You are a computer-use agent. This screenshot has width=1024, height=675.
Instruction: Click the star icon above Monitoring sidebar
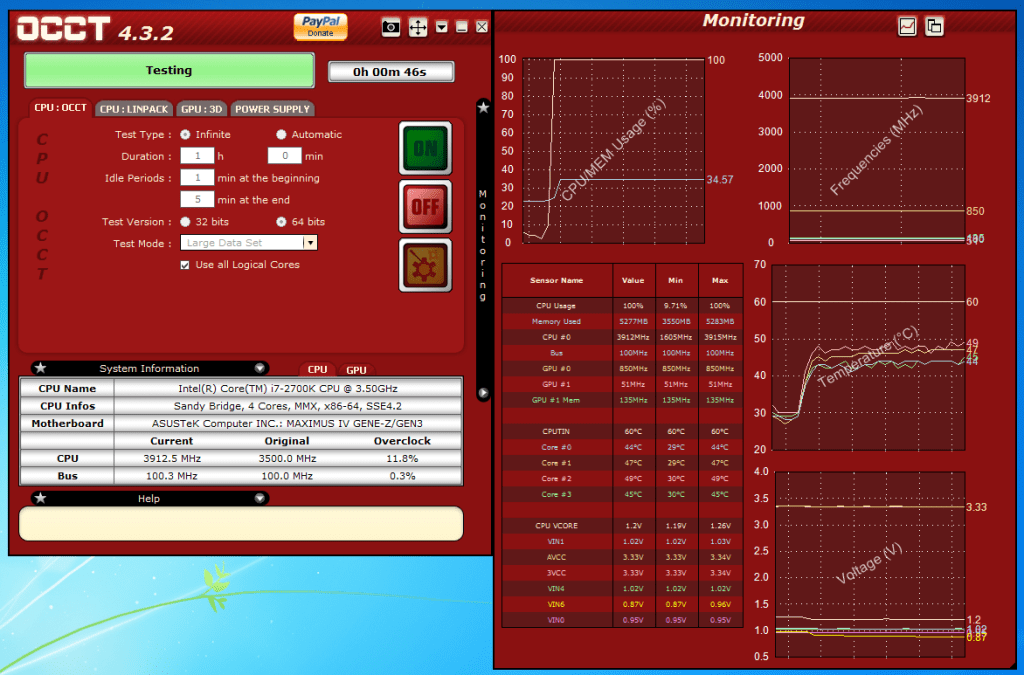(483, 107)
